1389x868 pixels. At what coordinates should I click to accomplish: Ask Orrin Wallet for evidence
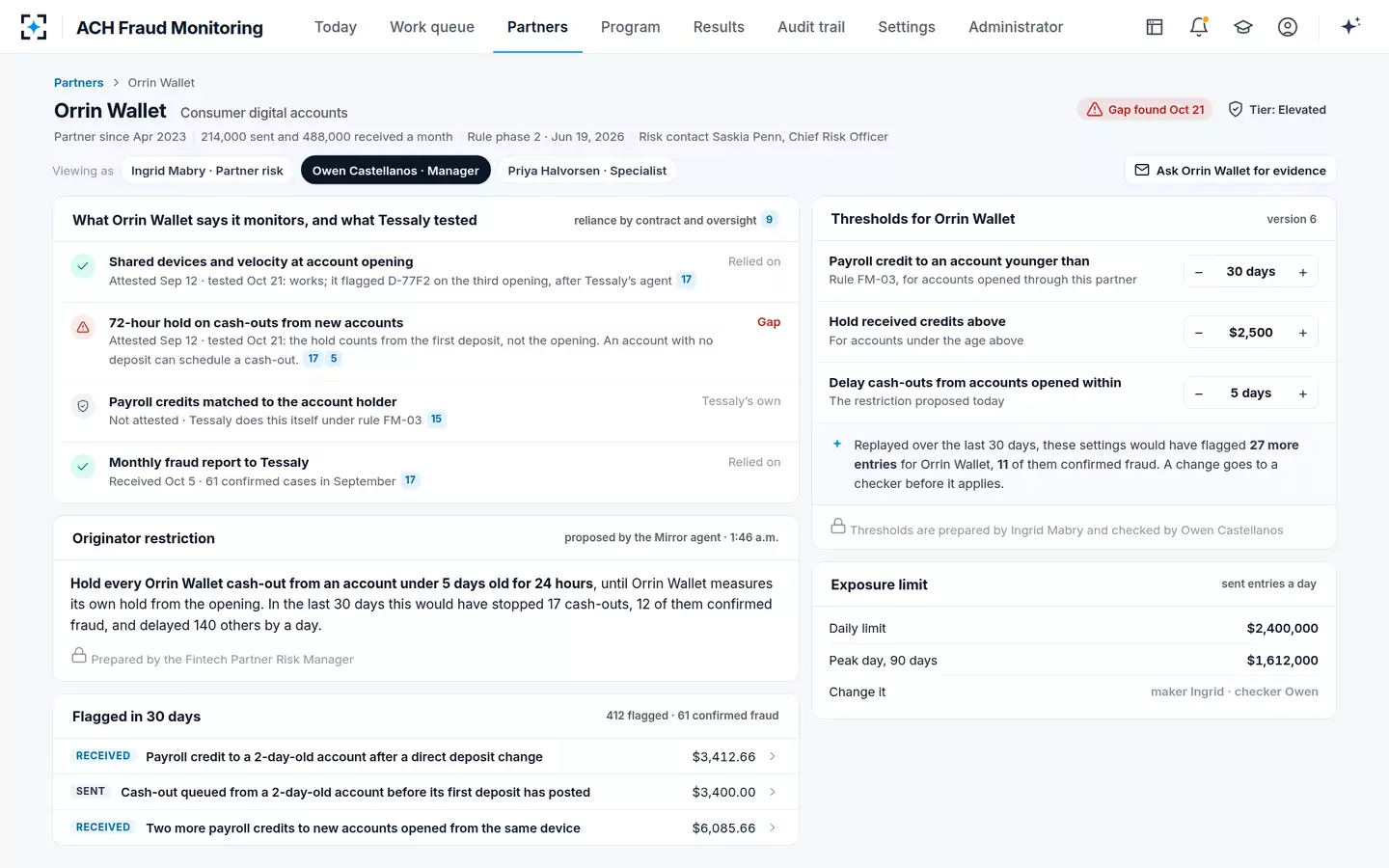(x=1230, y=171)
